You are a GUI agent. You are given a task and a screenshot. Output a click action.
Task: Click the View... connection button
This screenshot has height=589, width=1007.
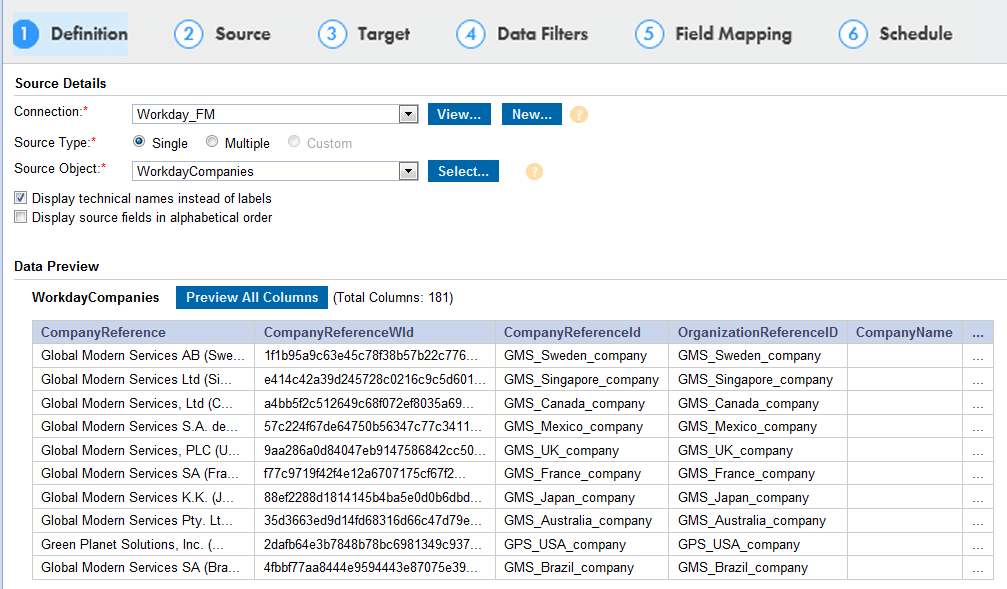coord(459,114)
